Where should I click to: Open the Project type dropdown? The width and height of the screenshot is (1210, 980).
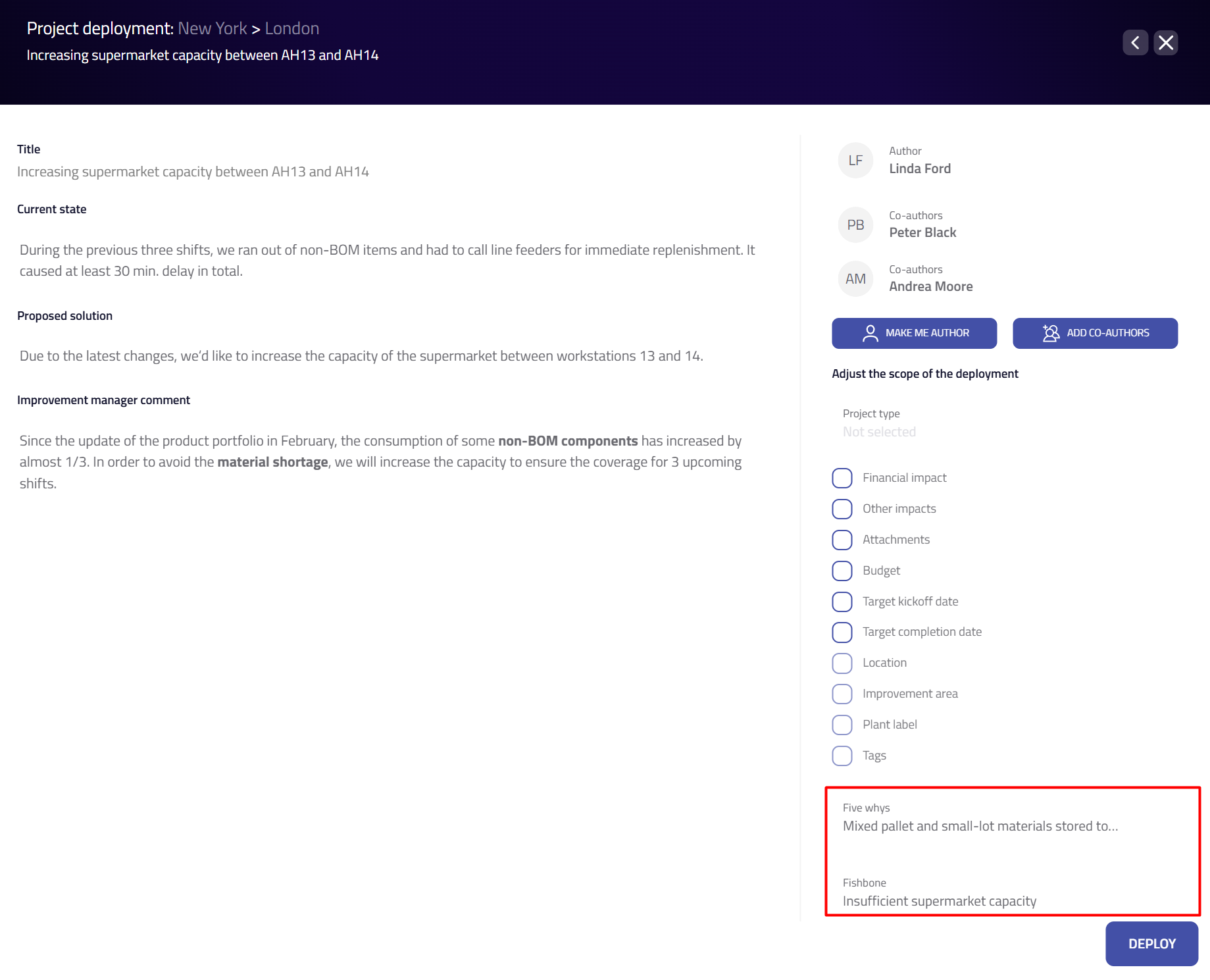pos(879,431)
